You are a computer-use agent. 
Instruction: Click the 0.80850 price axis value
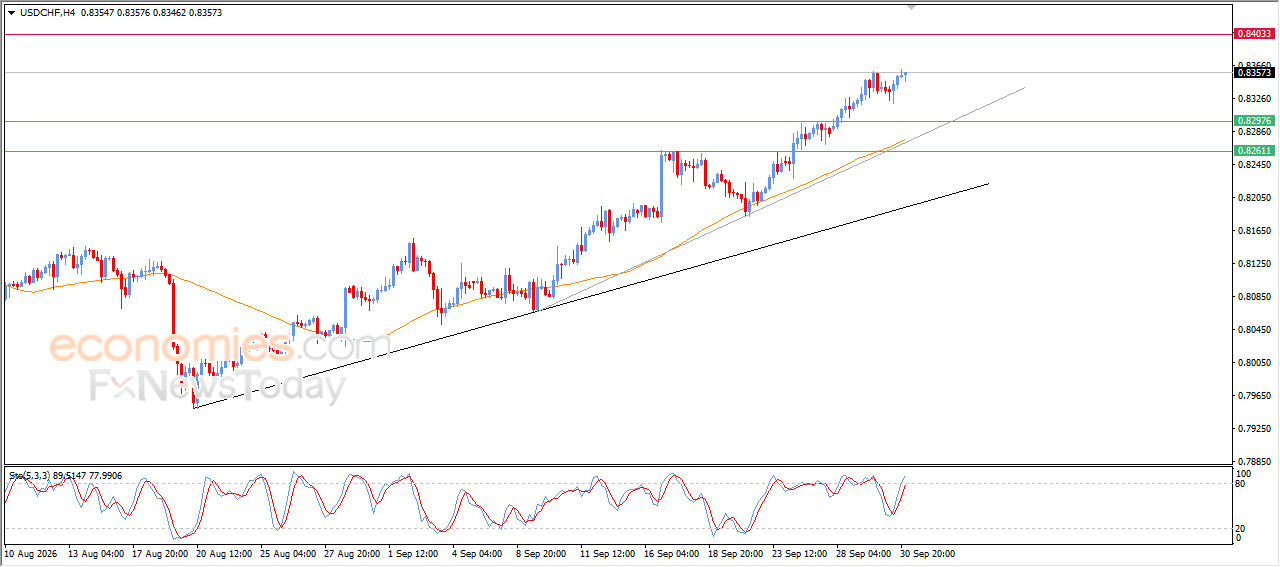tap(1255, 297)
